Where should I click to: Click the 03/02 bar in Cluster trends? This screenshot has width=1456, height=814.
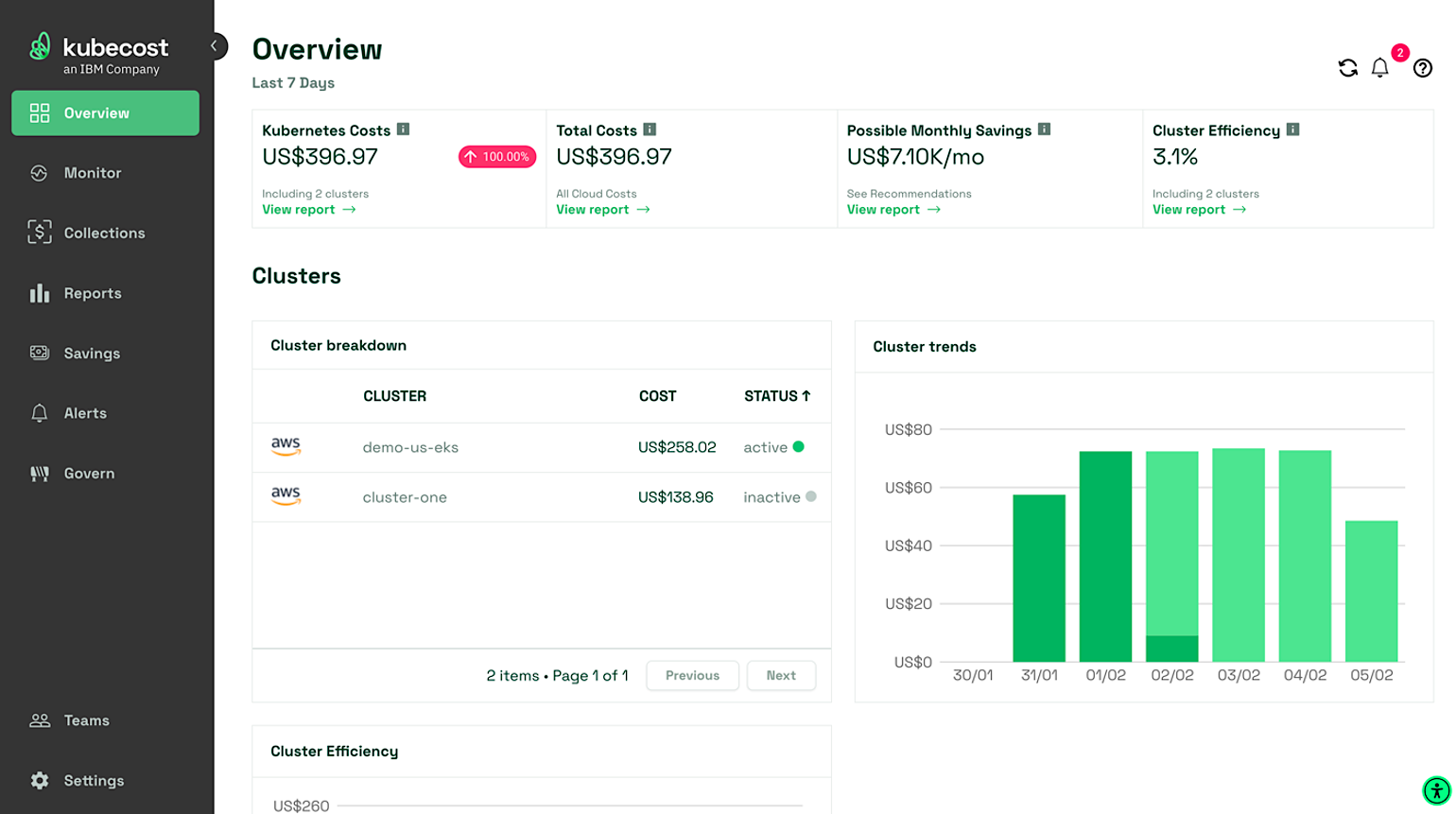[x=1239, y=553]
